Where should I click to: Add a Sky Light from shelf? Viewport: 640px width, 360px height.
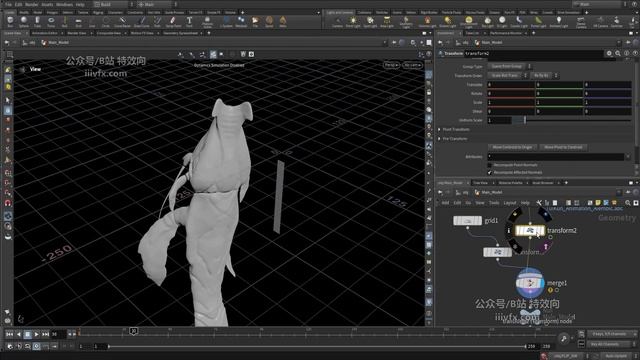pyautogui.click(x=487, y=22)
